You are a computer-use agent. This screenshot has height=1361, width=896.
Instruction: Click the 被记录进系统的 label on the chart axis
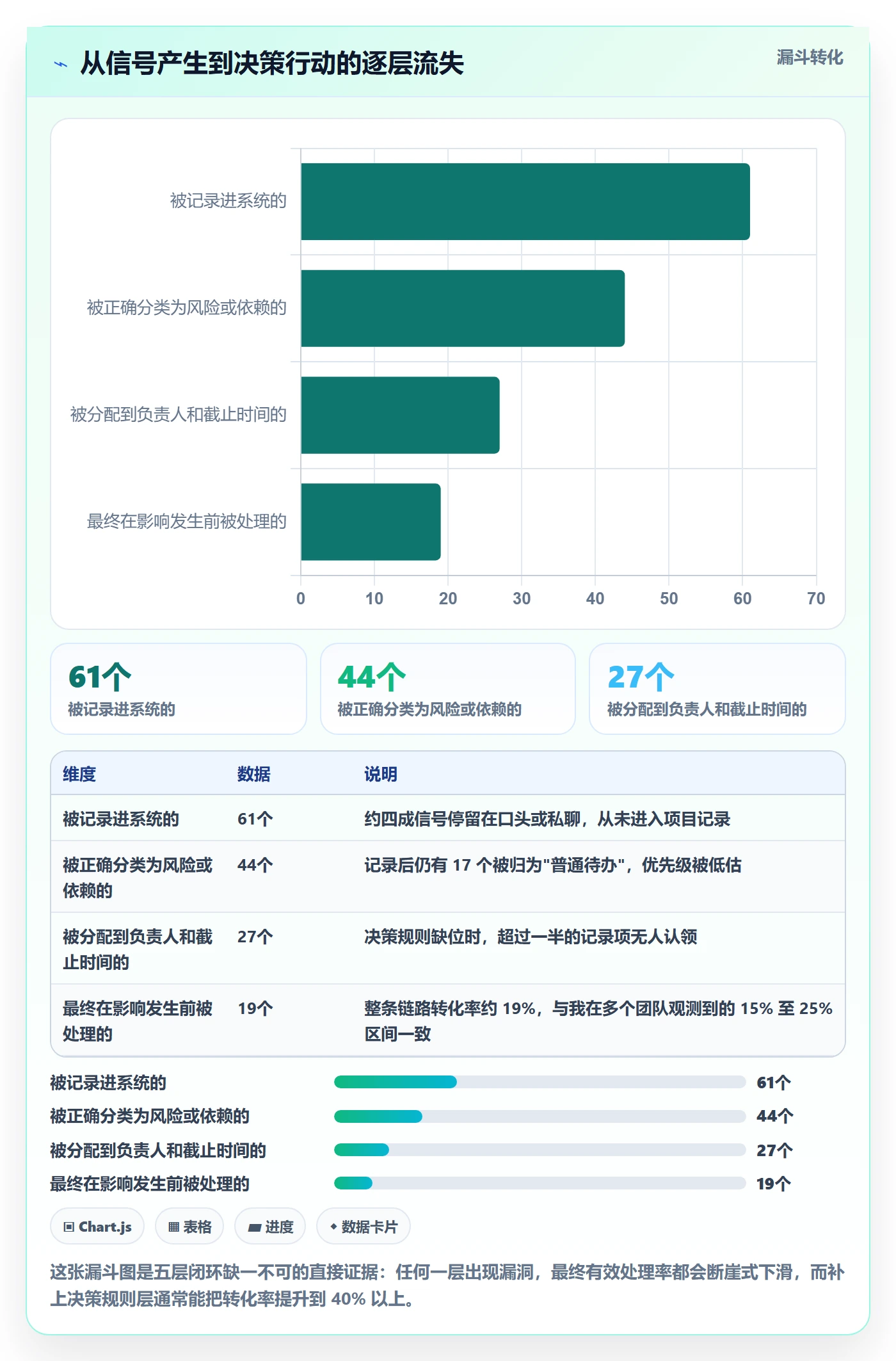pyautogui.click(x=228, y=201)
